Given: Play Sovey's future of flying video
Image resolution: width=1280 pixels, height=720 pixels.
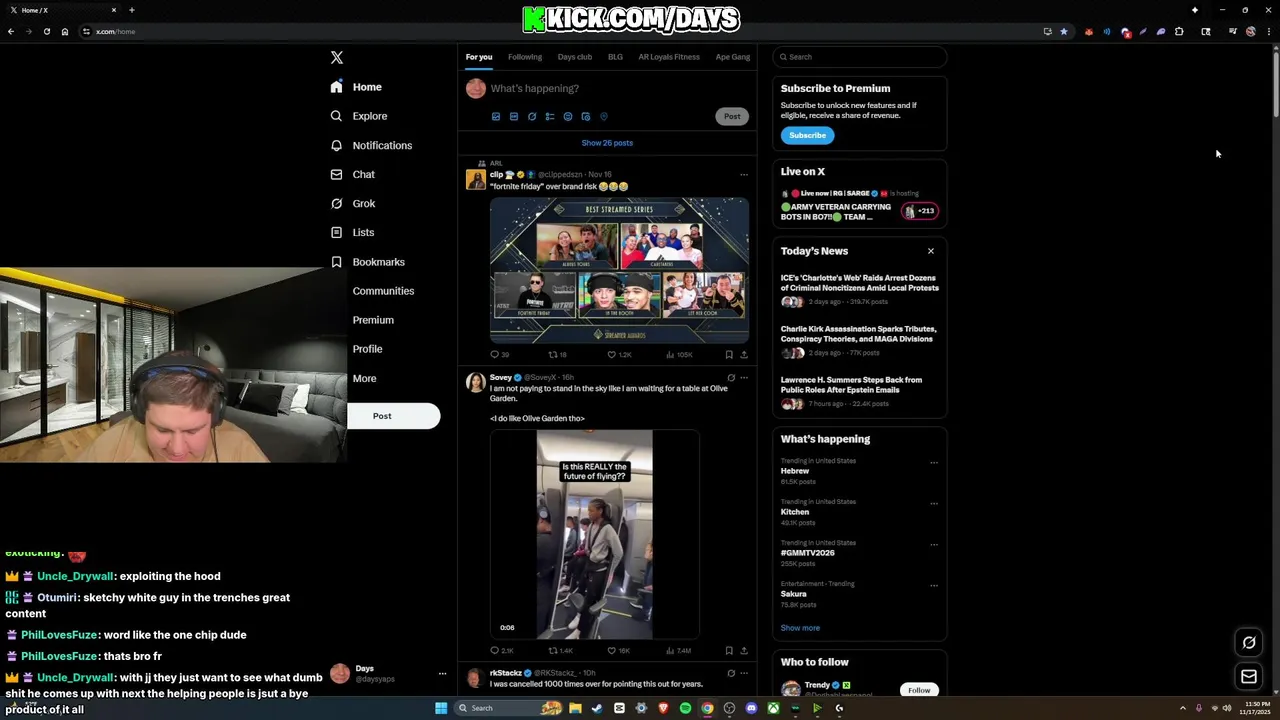Looking at the screenshot, I should click(x=595, y=535).
